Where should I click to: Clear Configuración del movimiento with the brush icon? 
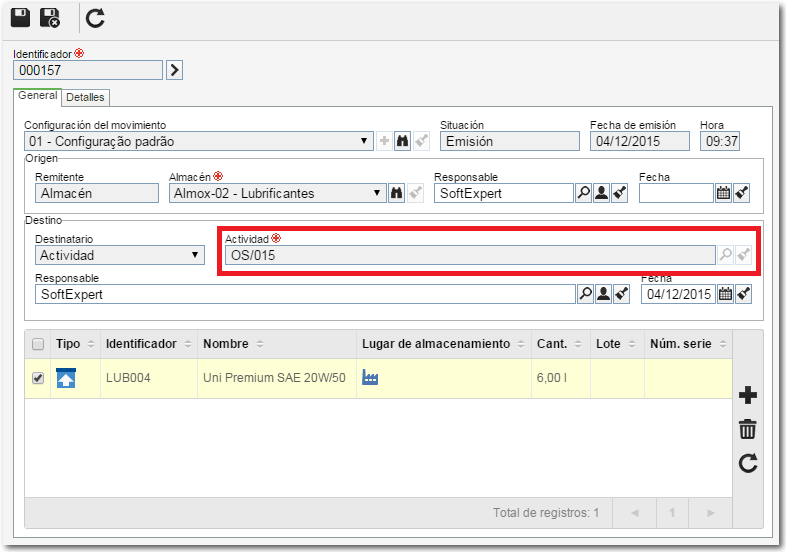tap(422, 141)
